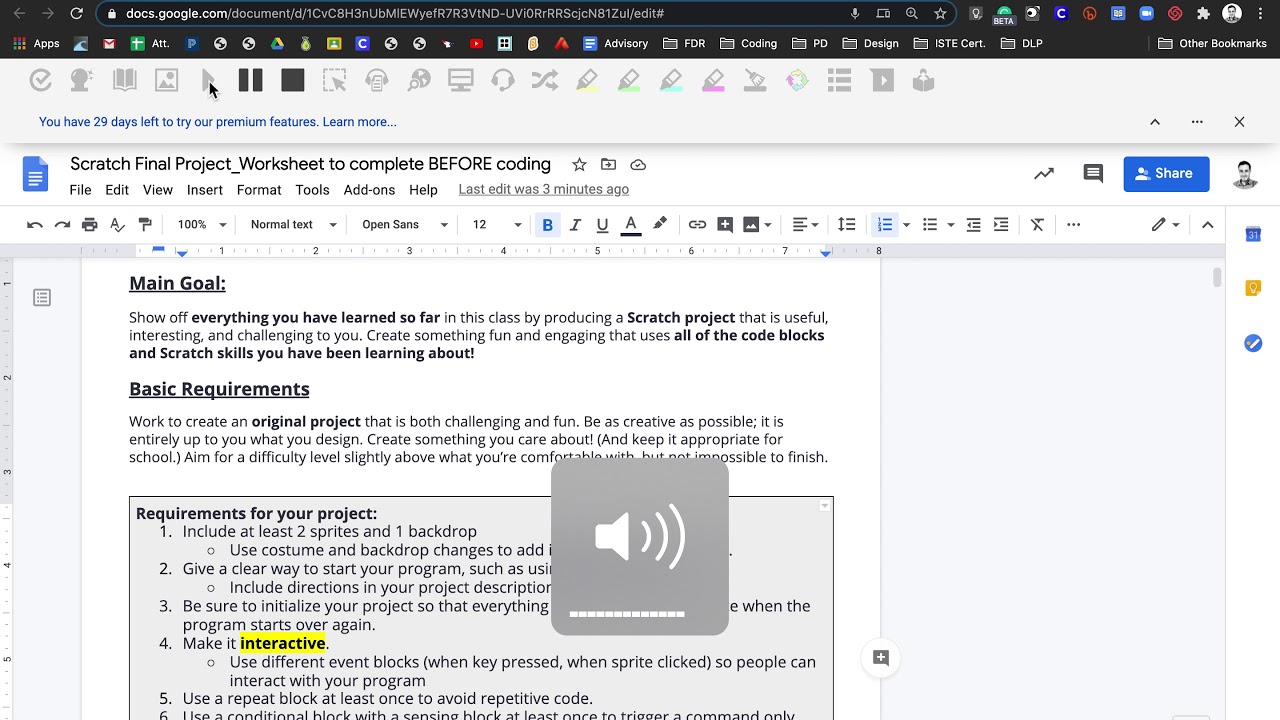Open the File menu
Image resolution: width=1280 pixels, height=720 pixels.
[80, 190]
